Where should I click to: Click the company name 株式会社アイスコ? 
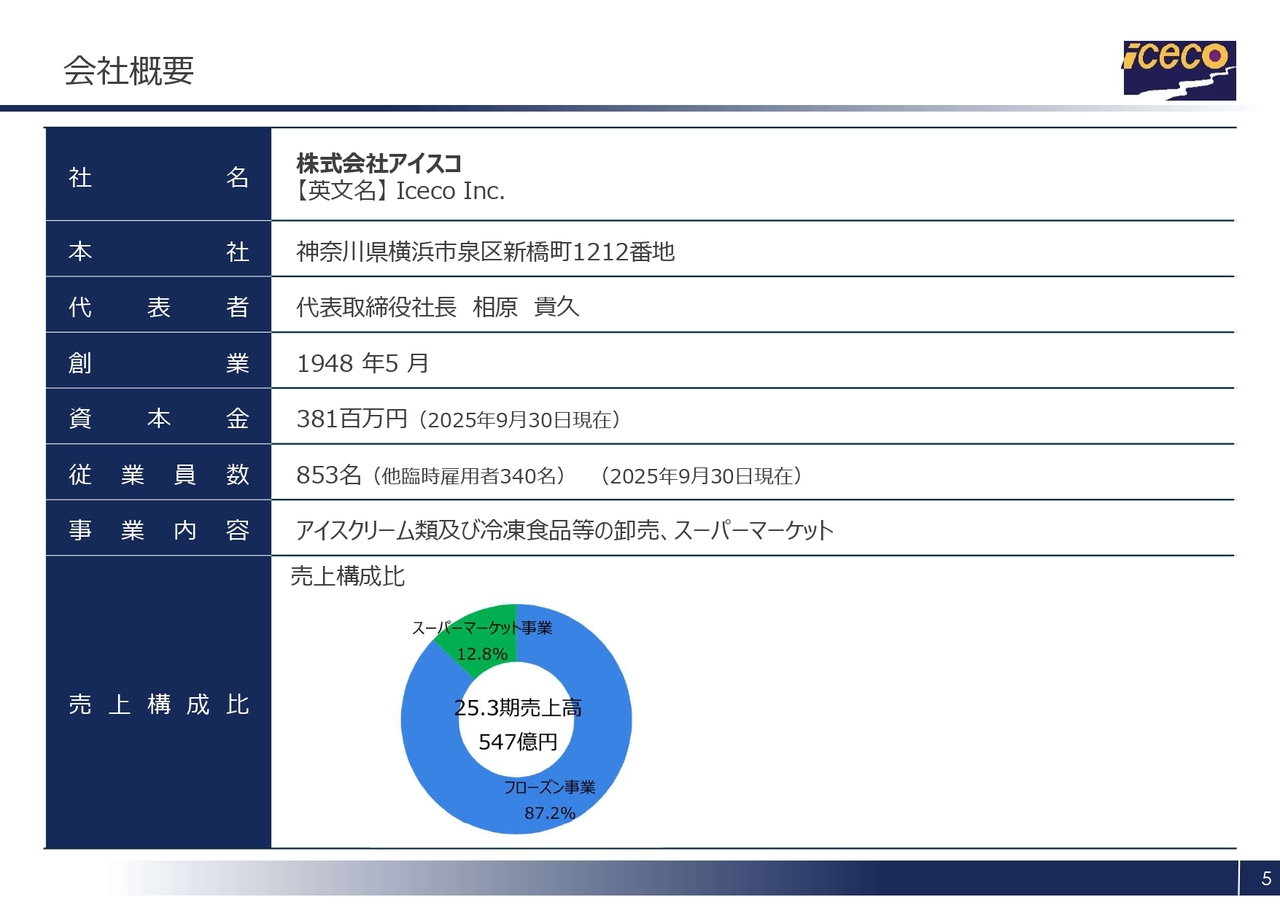pyautogui.click(x=378, y=163)
